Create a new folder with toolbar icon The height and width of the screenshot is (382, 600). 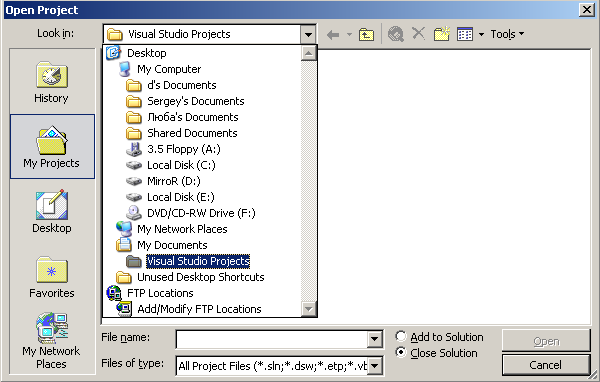point(442,34)
